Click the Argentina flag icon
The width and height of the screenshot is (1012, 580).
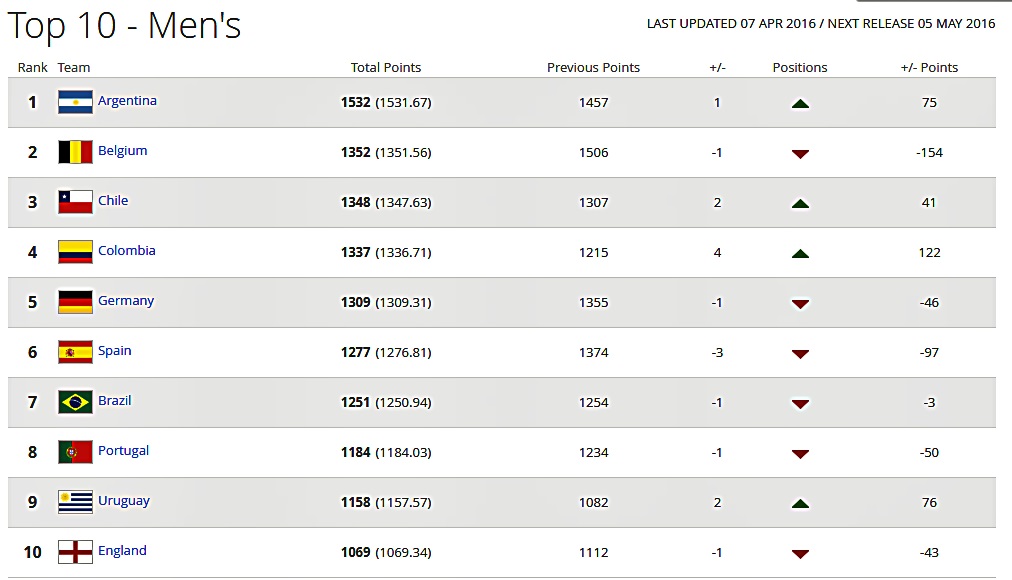coord(76,102)
